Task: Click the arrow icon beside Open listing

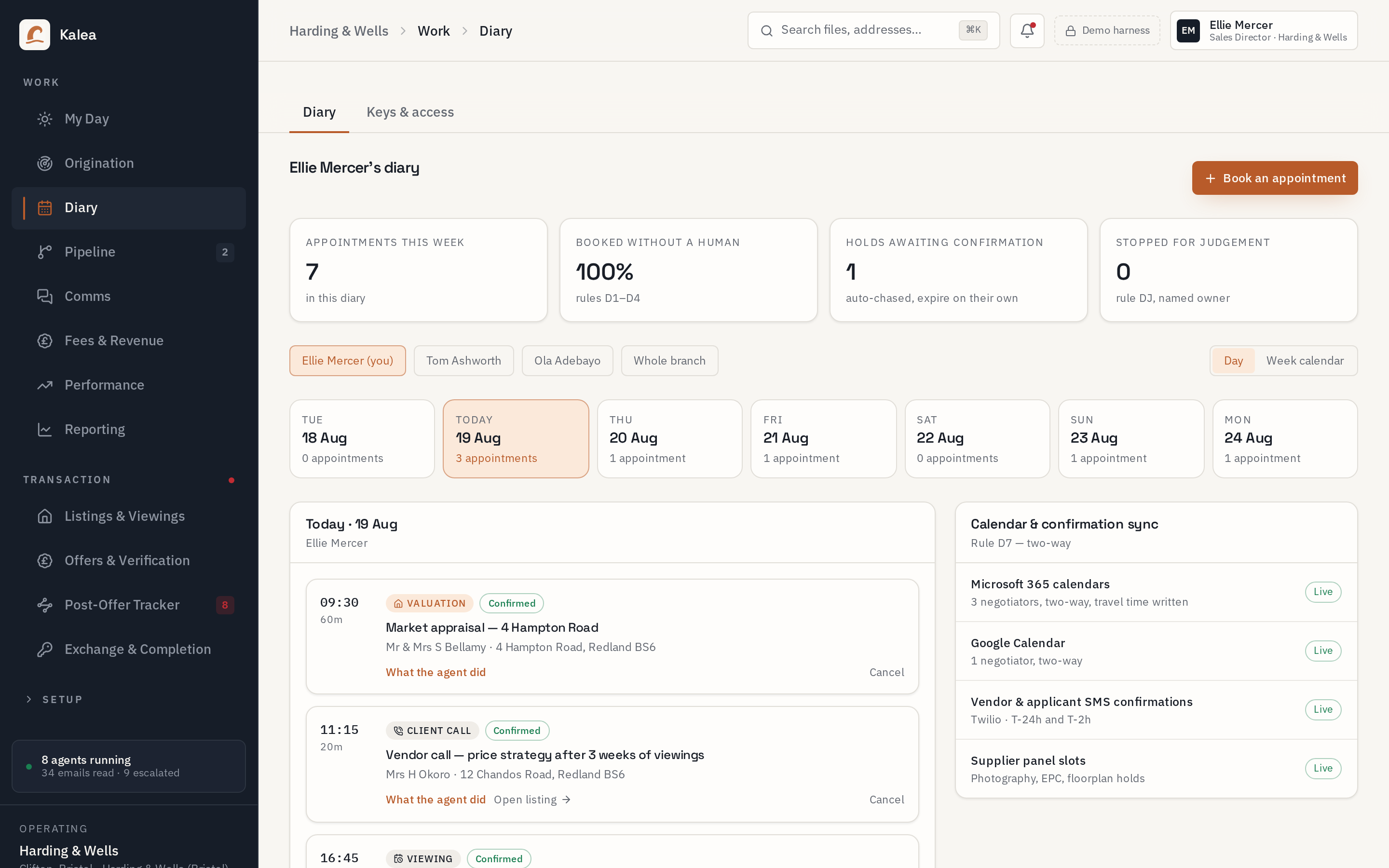Action: [566, 800]
